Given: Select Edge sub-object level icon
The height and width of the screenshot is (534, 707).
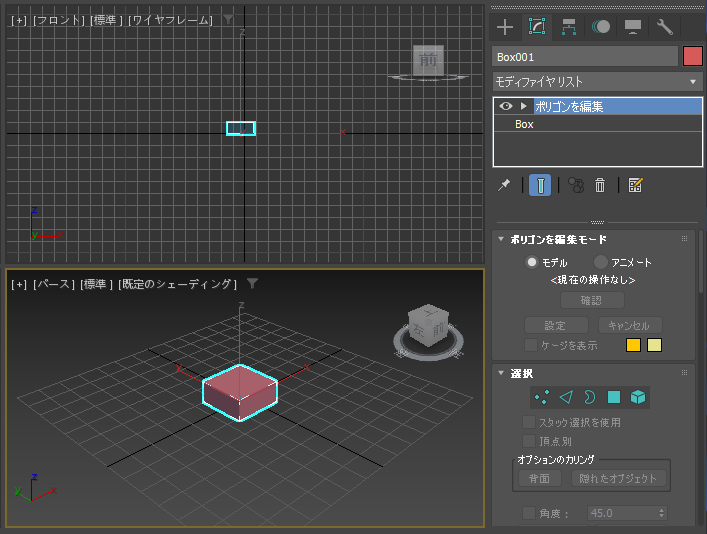Looking at the screenshot, I should coord(566,397).
